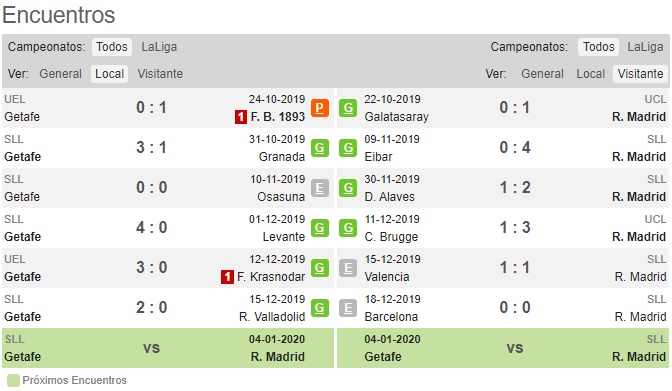The width and height of the screenshot is (672, 391).
Task: Select right LaLiga championship filter
Action: 645,47
